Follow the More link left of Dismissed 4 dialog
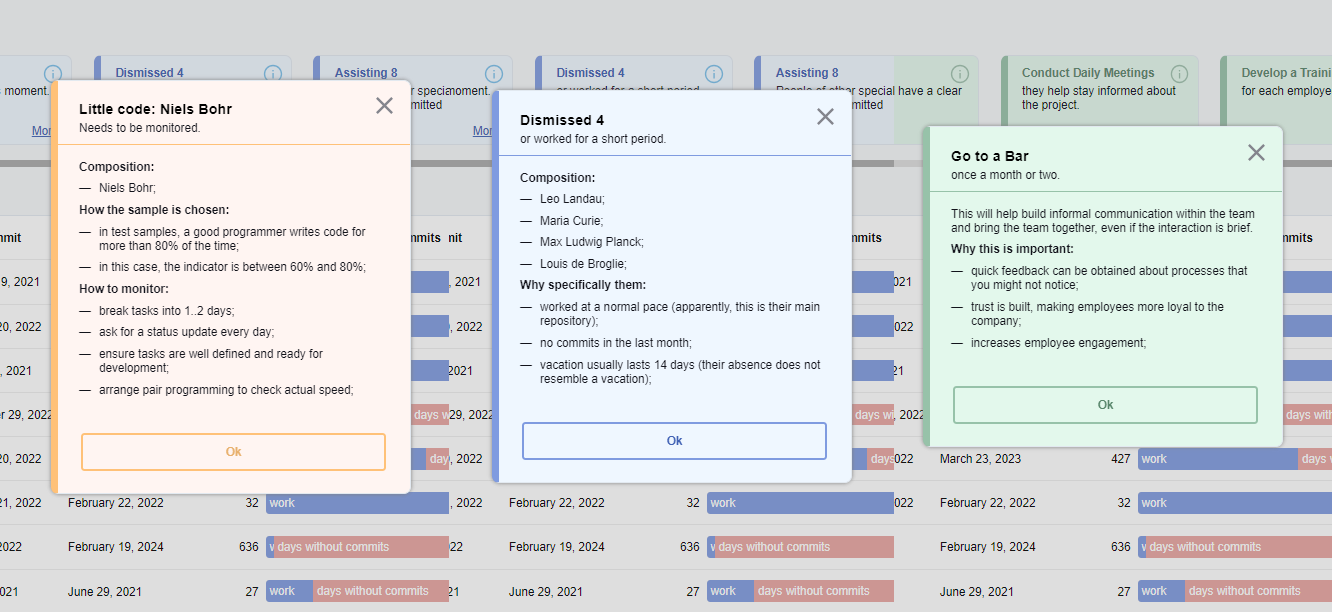This screenshot has width=1332, height=612. click(x=482, y=131)
